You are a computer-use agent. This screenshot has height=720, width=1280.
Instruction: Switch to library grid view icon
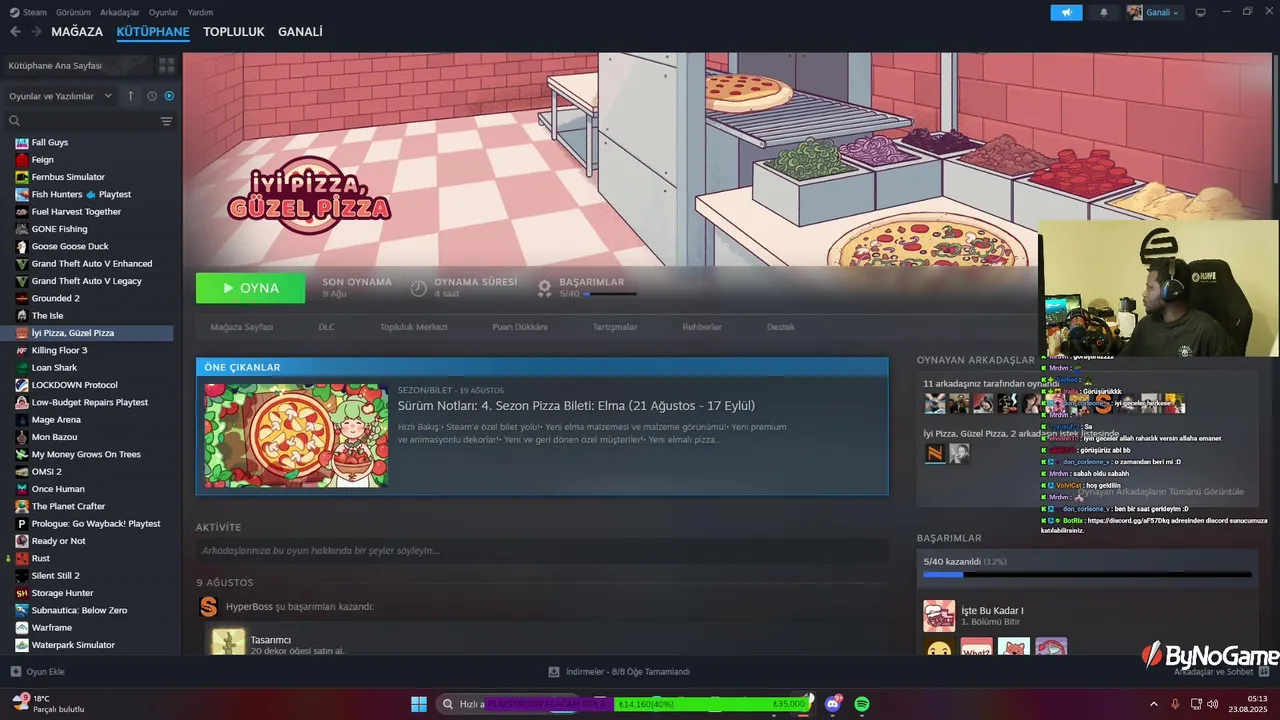(x=166, y=65)
